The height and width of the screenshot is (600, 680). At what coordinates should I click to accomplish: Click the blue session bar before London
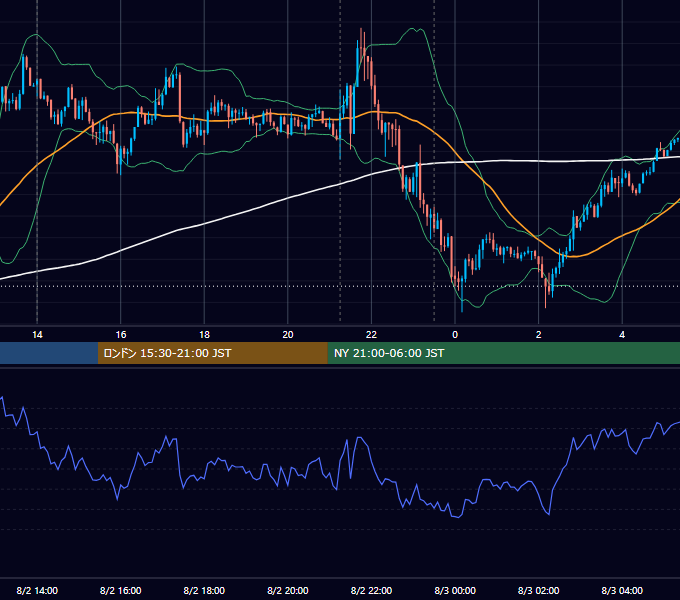(x=49, y=353)
